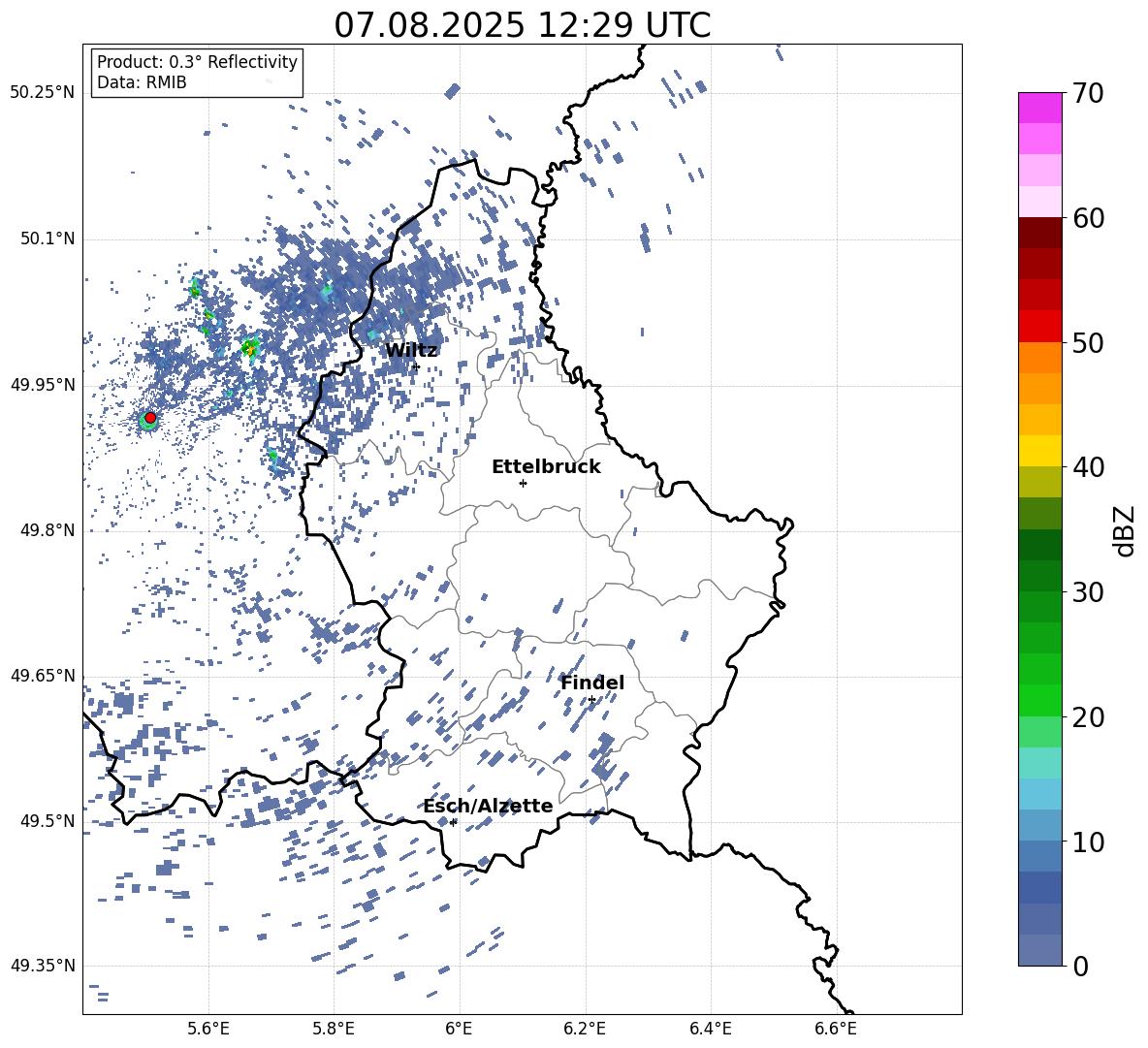1148x1048 pixels.
Task: Click the Ettelbruck location cross marker
Action: point(523,483)
